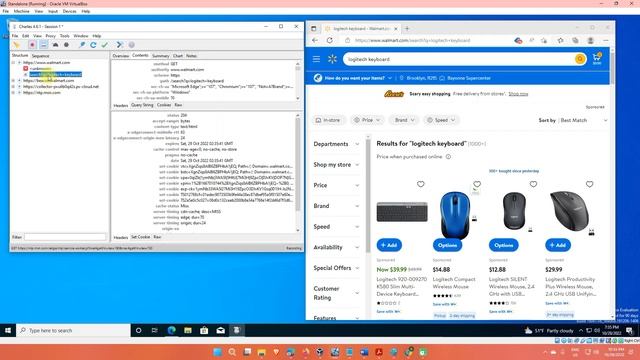This screenshot has height=360, width=640.
Task: Select the Cookies request tab in Charles
Action: point(164,105)
